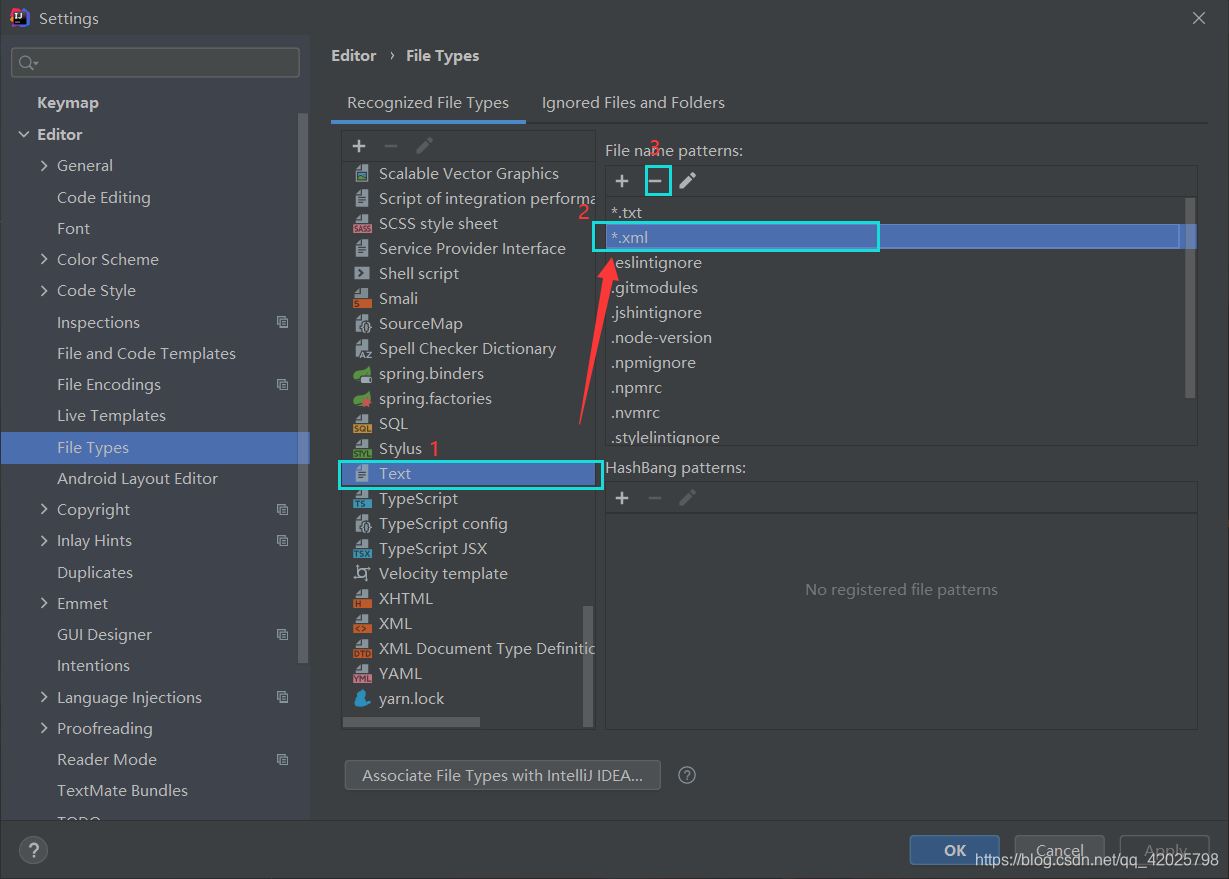The image size is (1229, 879).
Task: Add a file name pattern
Action: 622,181
